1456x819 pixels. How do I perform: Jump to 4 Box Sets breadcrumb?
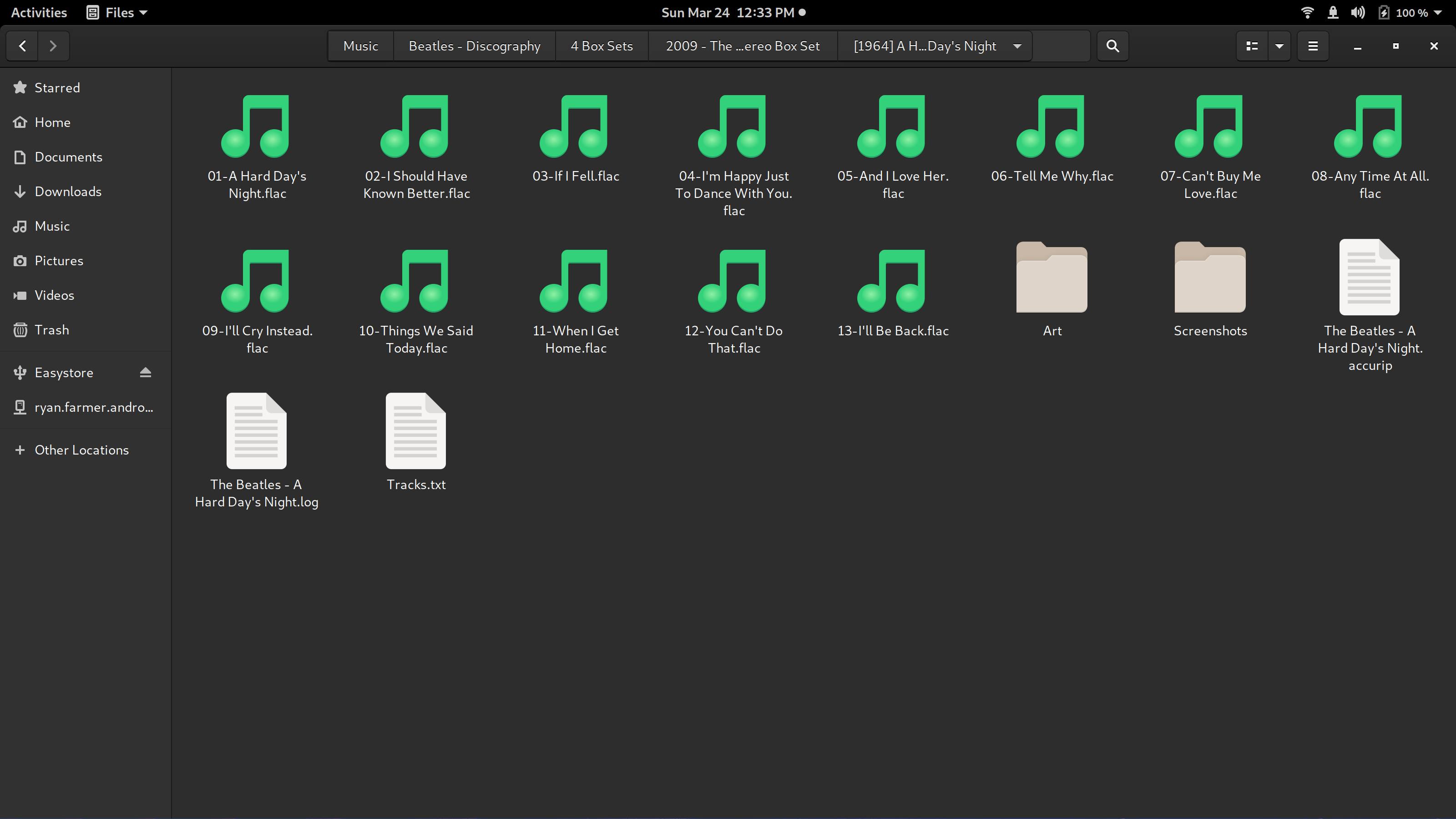tap(602, 46)
